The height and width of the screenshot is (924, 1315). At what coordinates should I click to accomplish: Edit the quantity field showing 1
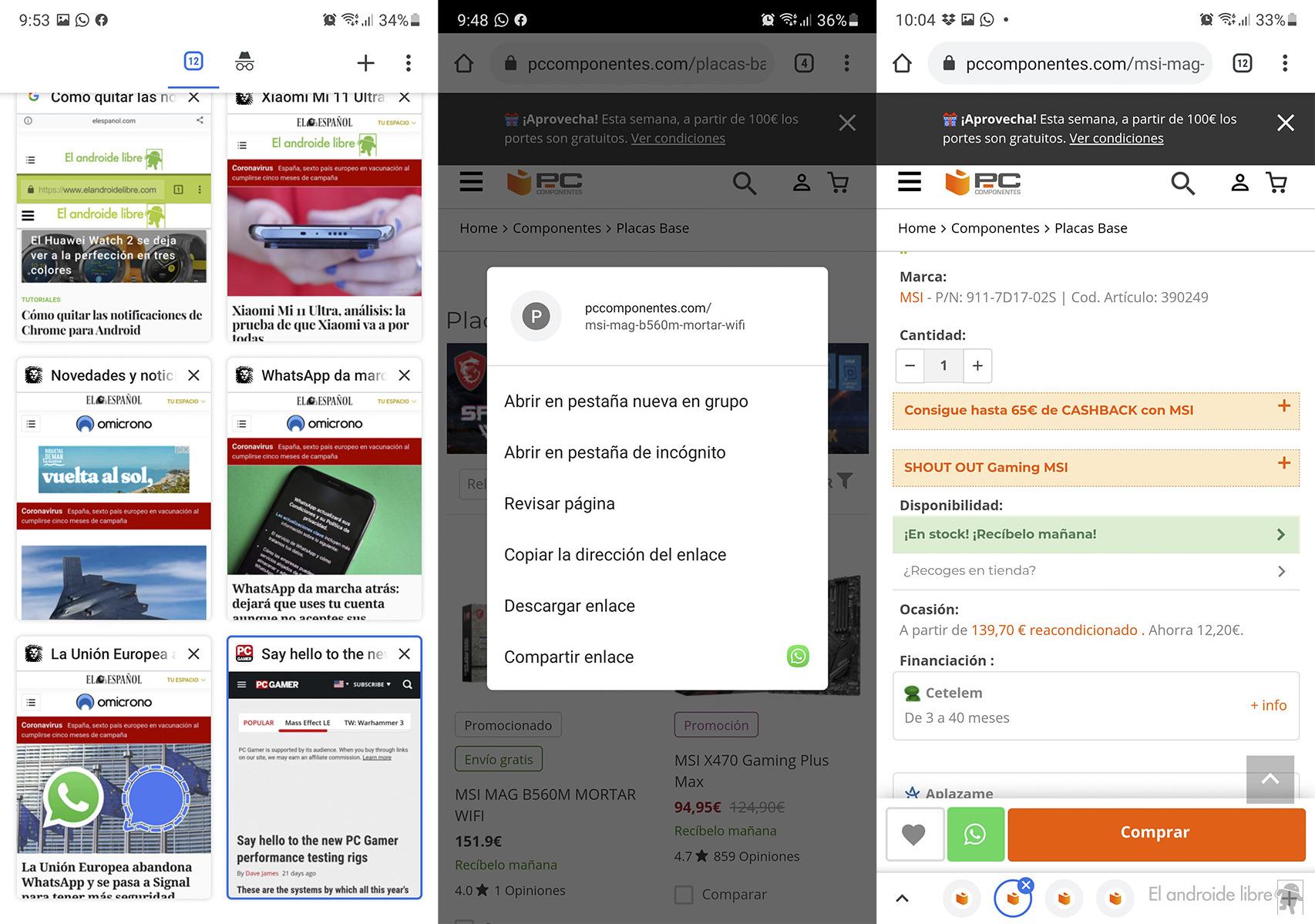(x=943, y=365)
